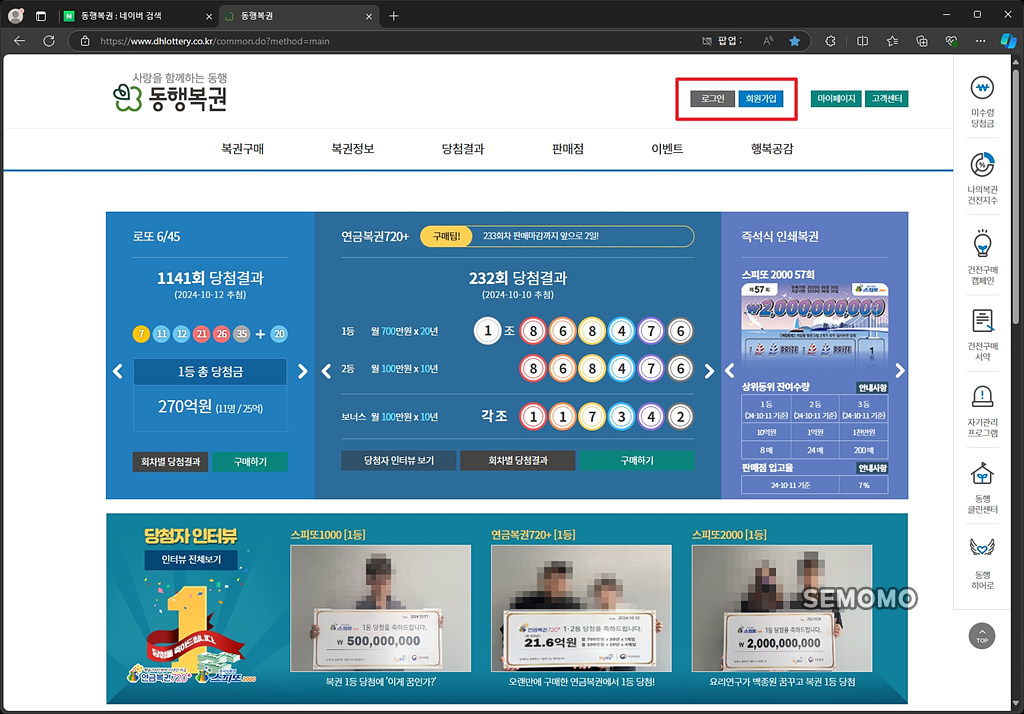Screen dimensions: 1024x714
Task: Click the favorite star in address bar
Action: tap(795, 41)
